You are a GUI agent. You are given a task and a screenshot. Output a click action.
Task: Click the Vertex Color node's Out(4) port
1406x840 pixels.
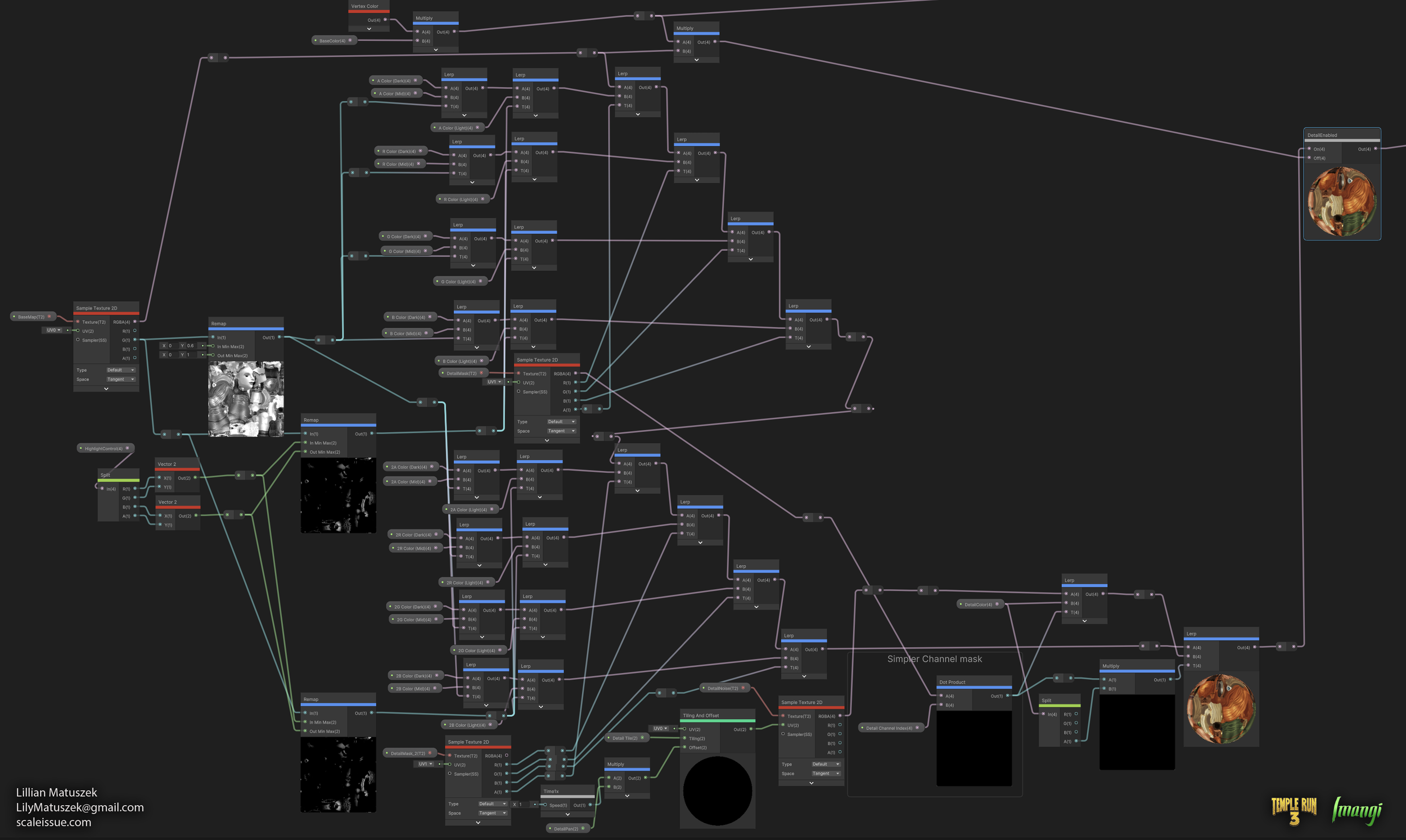pyautogui.click(x=385, y=20)
